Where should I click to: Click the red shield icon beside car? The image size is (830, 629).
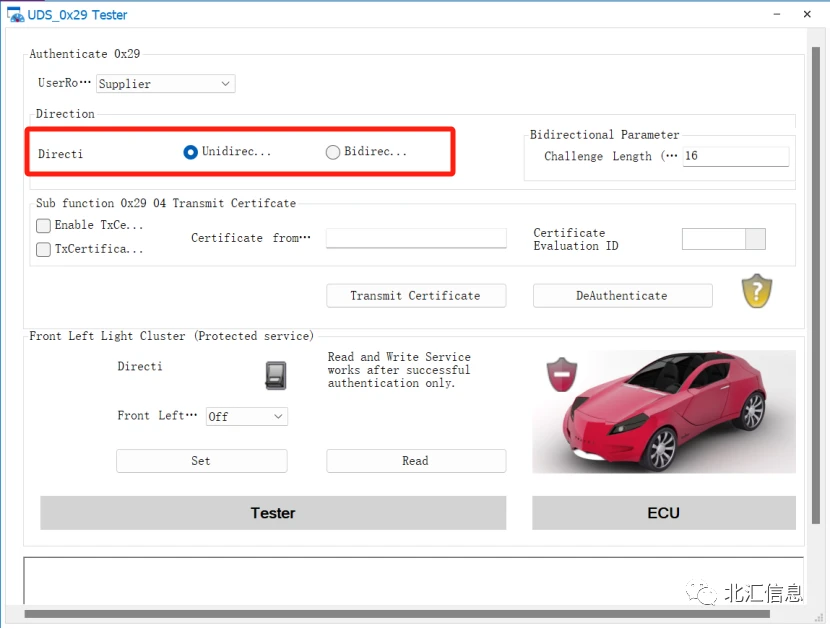(x=561, y=376)
